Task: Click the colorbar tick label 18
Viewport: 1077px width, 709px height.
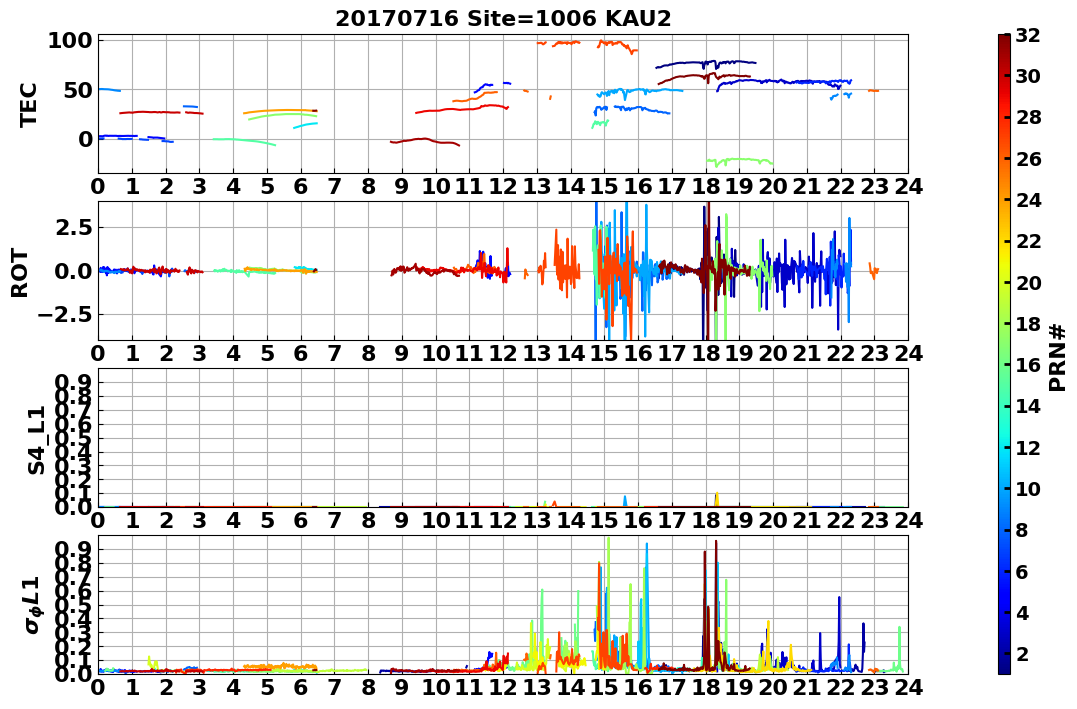Action: click(1028, 324)
